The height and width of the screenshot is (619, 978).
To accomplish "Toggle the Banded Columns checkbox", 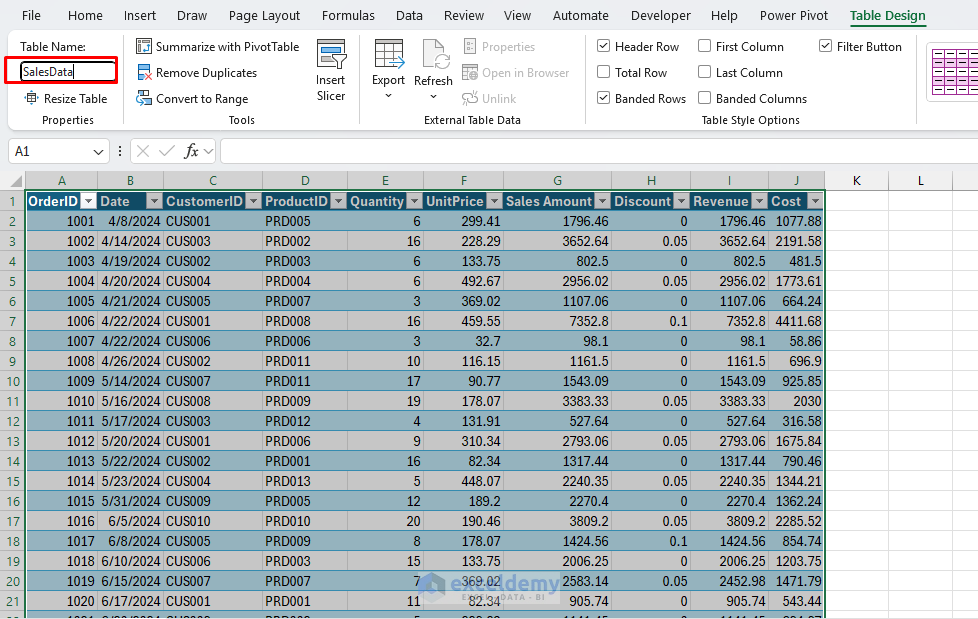I will pos(705,99).
